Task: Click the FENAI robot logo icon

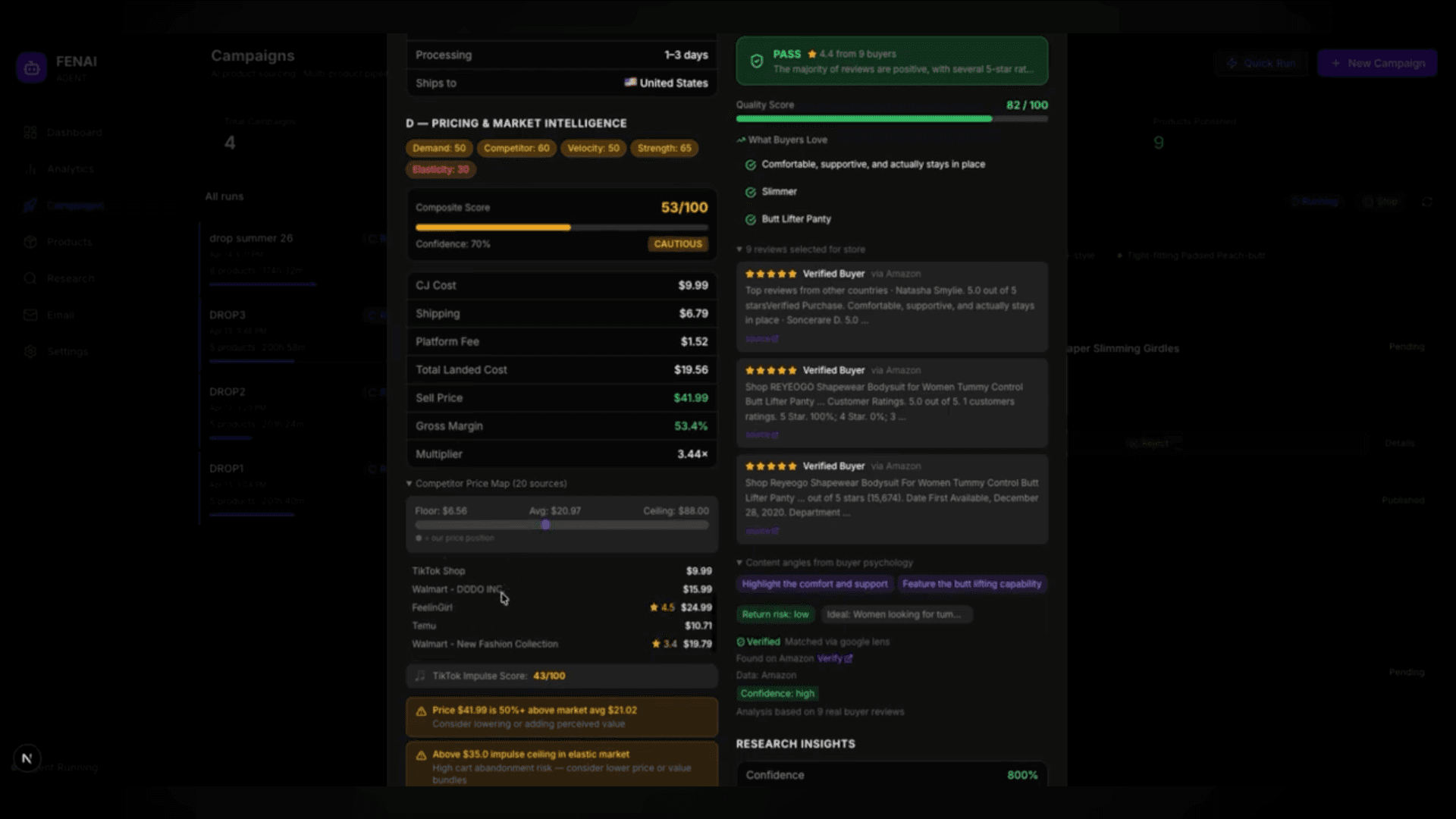Action: point(32,68)
